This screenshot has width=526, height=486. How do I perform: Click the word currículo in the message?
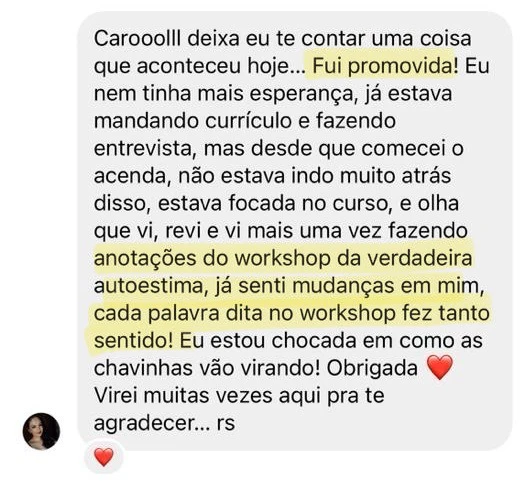coord(248,121)
